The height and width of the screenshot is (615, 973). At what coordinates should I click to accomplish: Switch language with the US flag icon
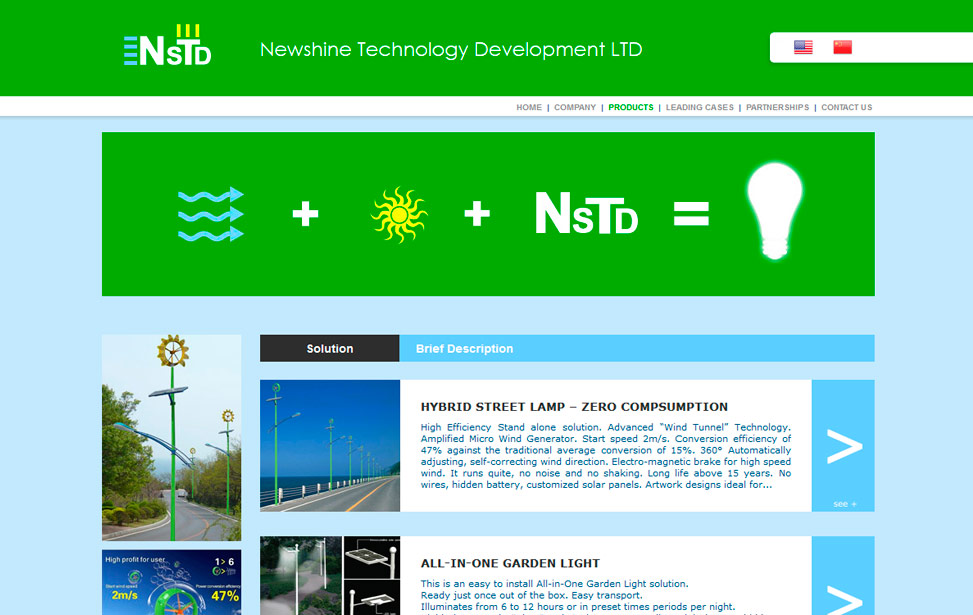[x=803, y=47]
